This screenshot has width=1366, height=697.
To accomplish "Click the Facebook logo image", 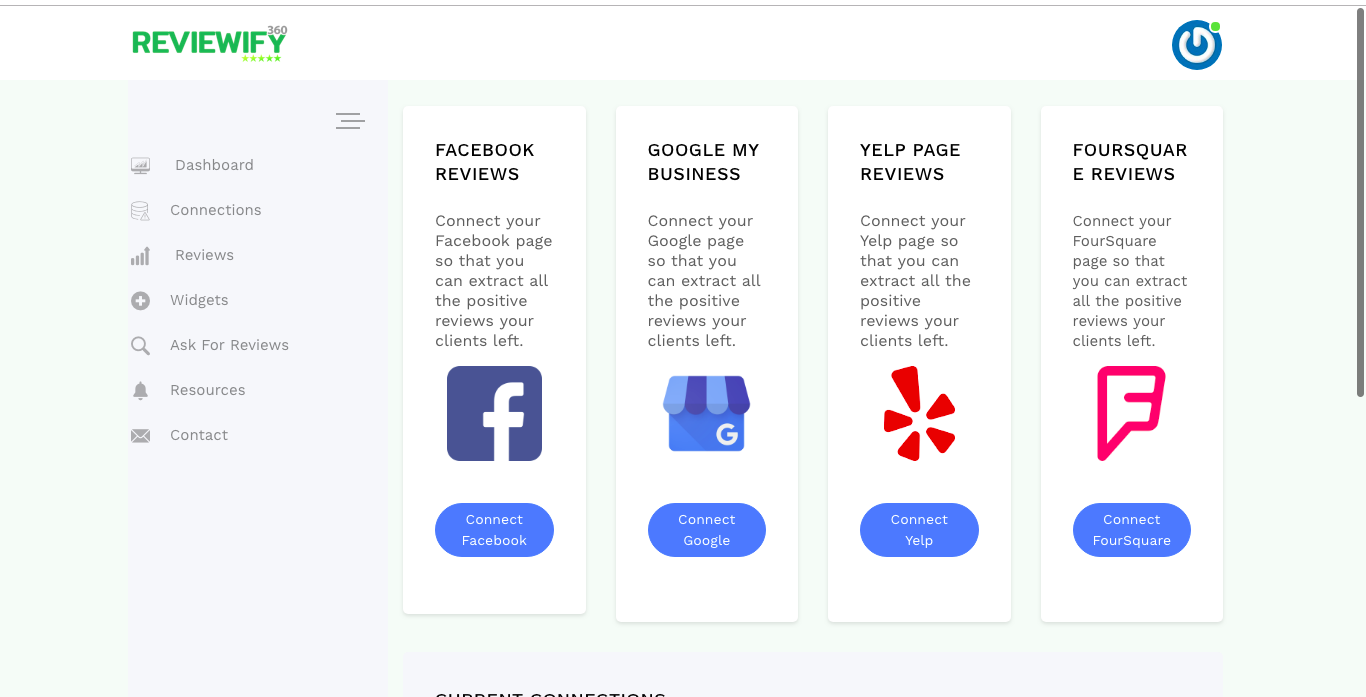I will [x=494, y=413].
